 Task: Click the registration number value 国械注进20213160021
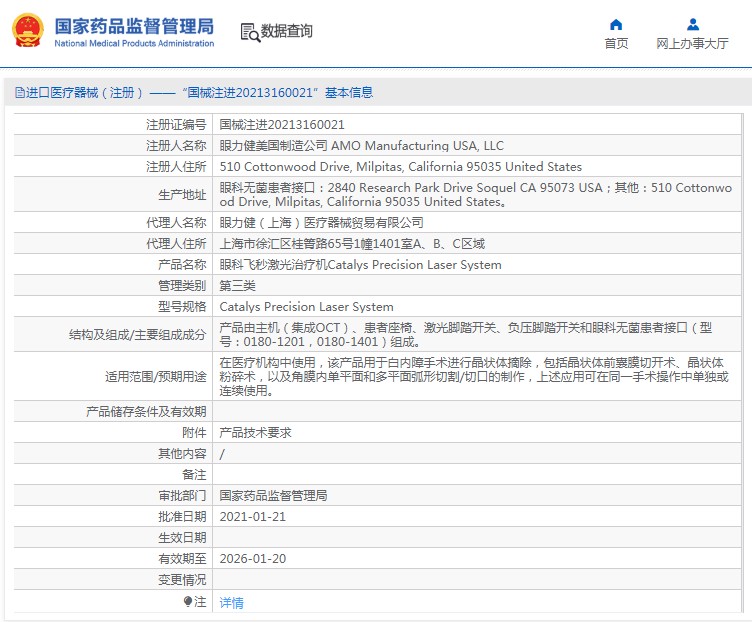(282, 125)
